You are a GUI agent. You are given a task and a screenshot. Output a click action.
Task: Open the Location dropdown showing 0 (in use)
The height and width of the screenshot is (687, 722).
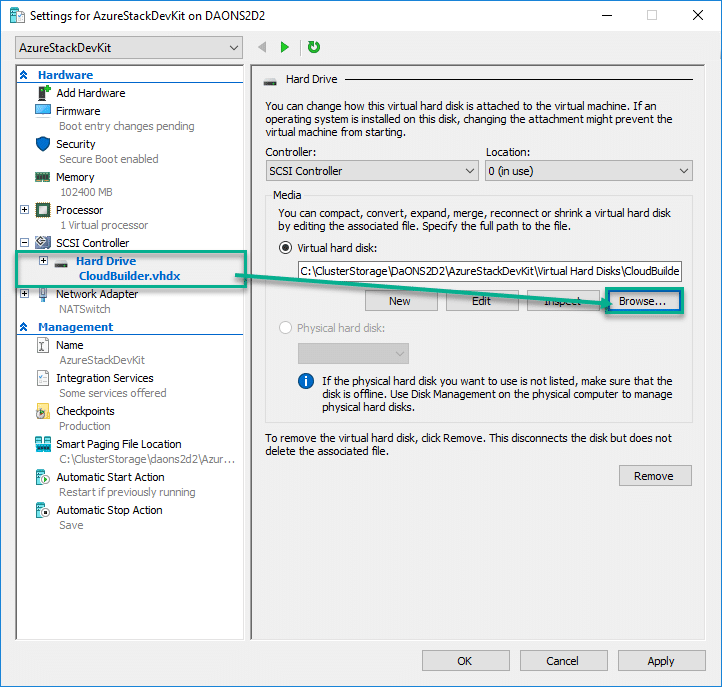point(589,171)
